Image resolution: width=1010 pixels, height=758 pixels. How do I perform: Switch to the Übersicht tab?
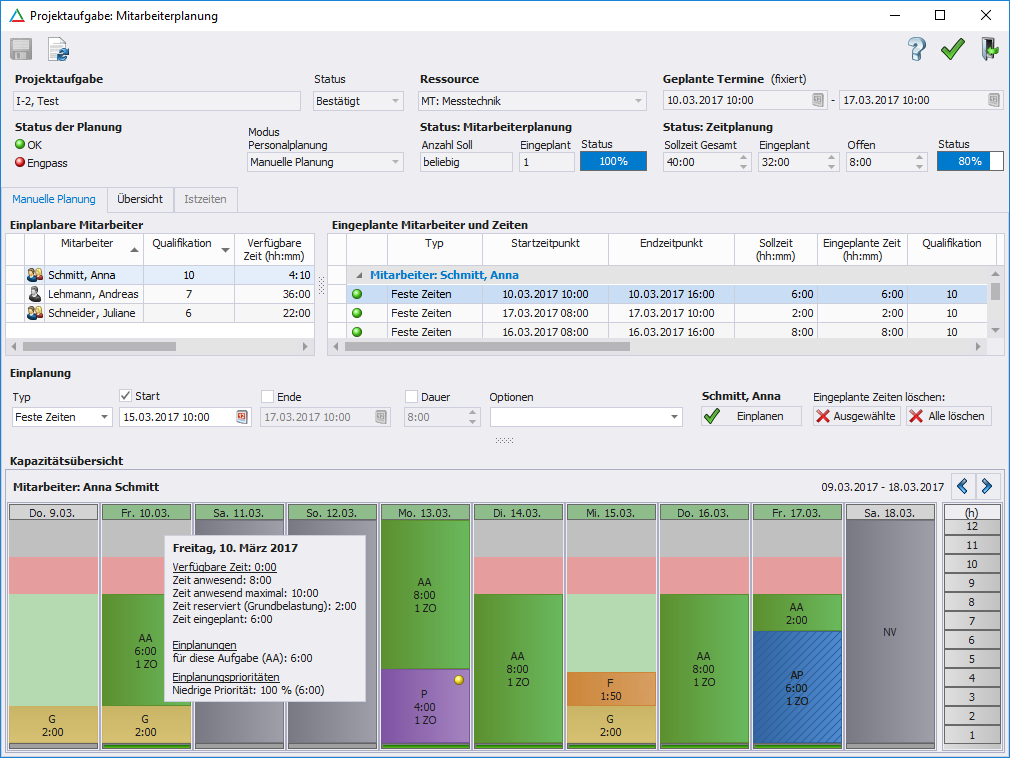point(140,199)
